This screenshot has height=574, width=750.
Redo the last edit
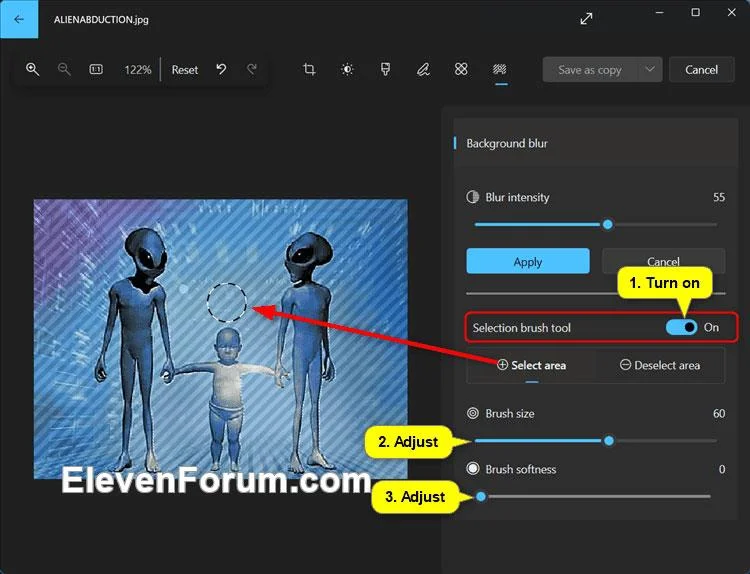[252, 69]
